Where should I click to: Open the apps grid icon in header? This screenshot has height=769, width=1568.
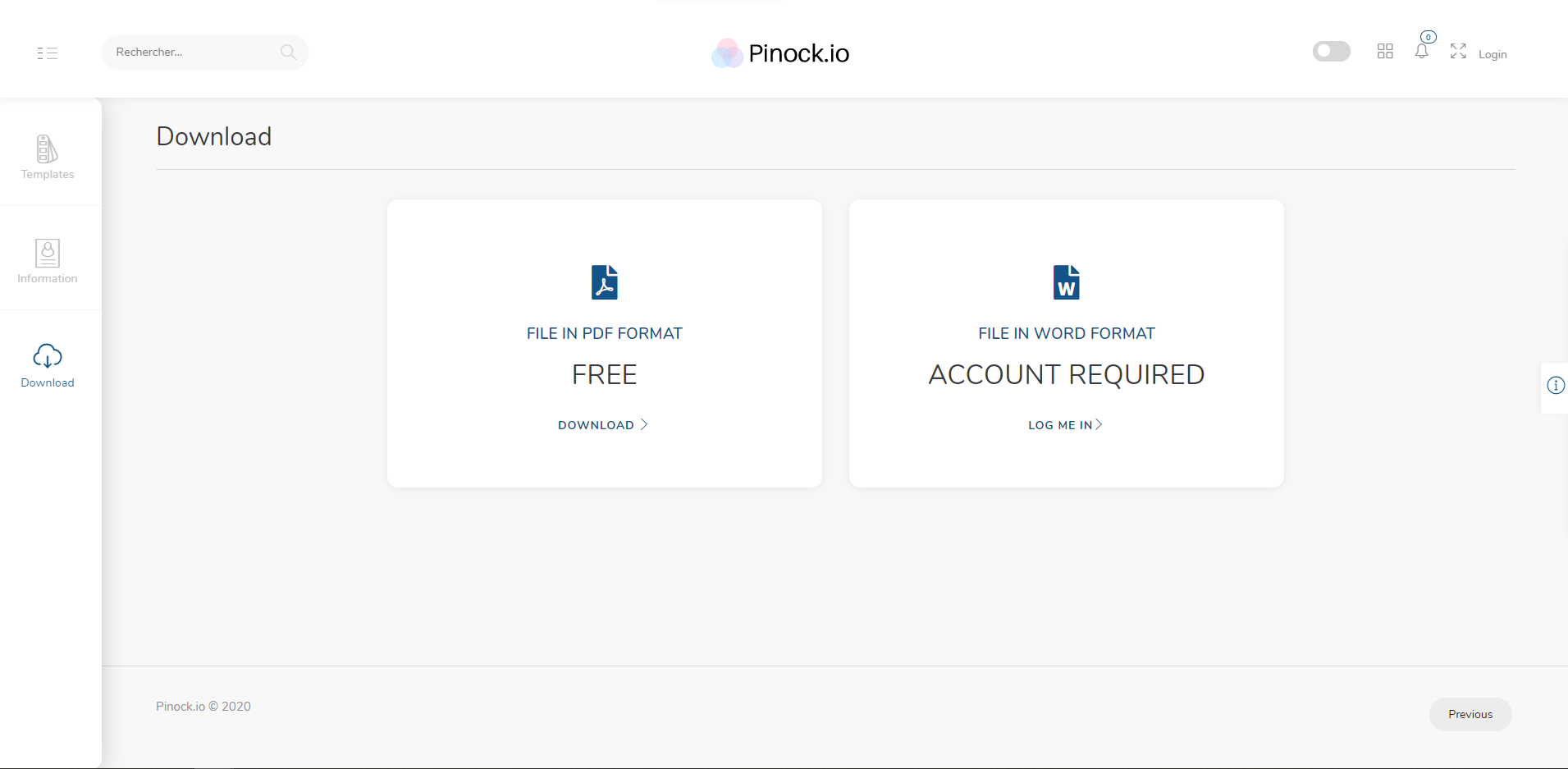pos(1384,51)
